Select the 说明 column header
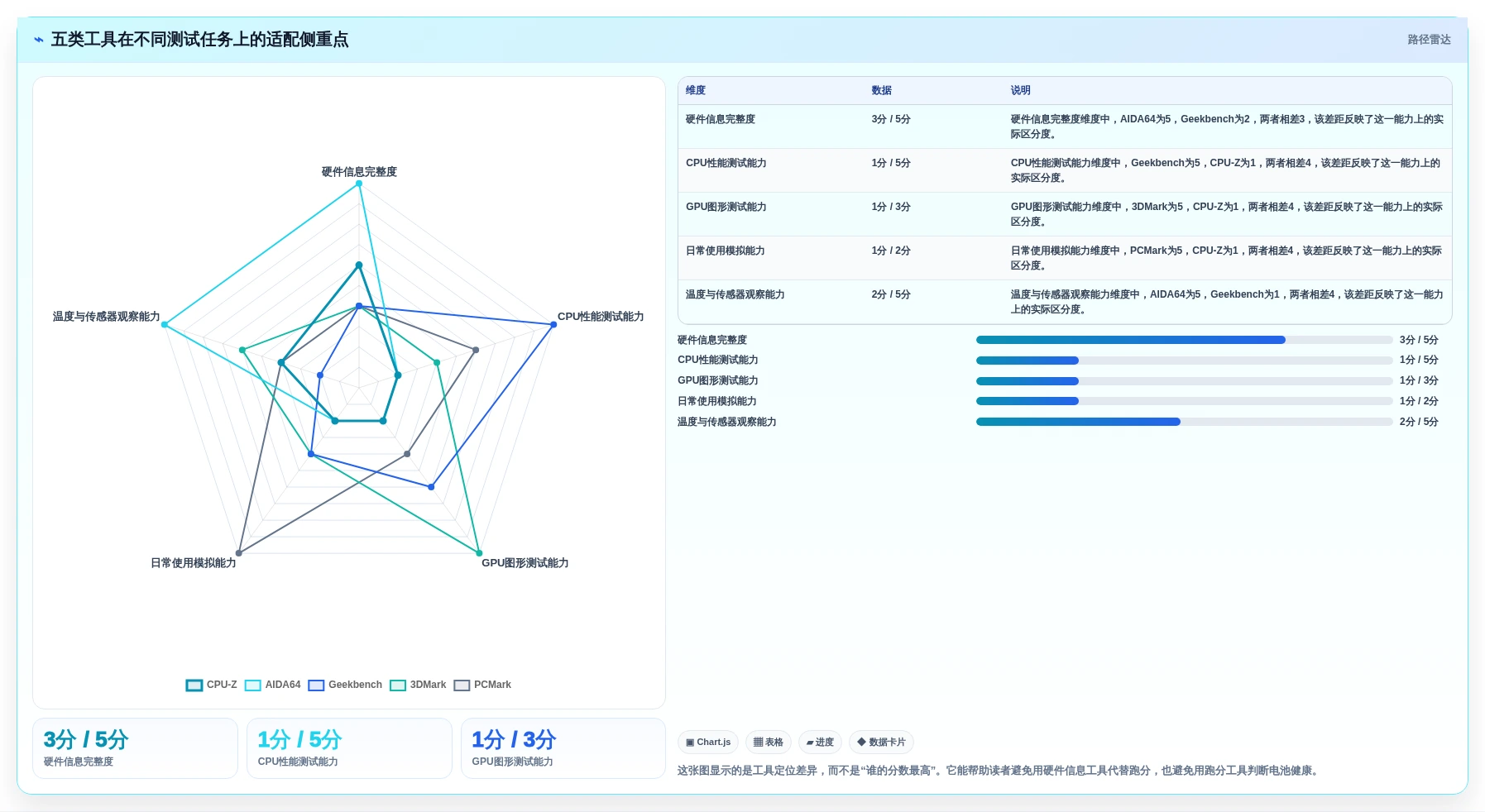The width and height of the screenshot is (1485, 812). click(x=1020, y=90)
